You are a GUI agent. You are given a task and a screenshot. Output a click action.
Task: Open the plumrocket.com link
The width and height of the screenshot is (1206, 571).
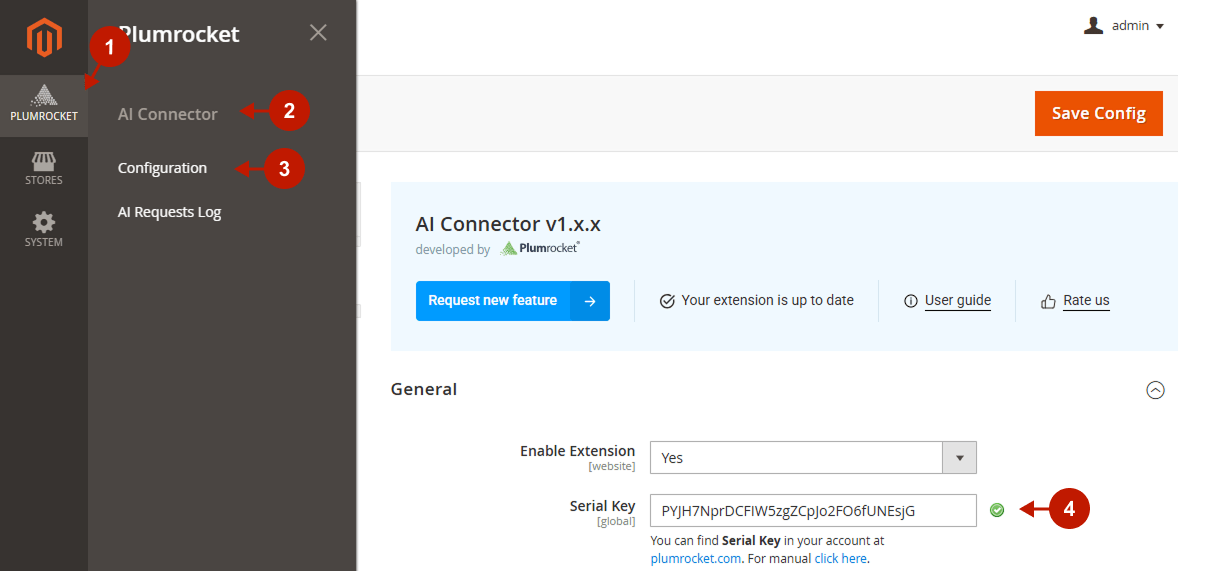point(696,558)
